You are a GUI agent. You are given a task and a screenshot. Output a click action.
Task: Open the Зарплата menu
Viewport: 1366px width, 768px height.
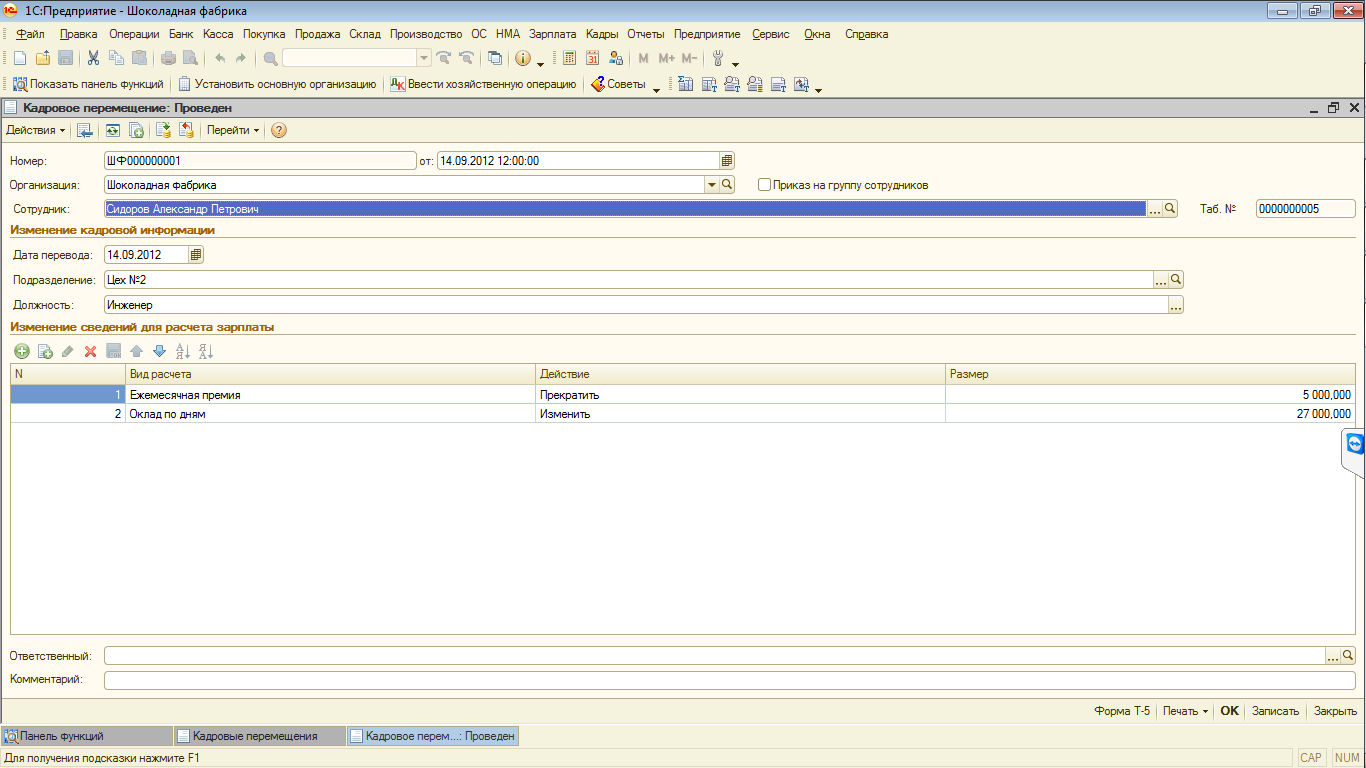pyautogui.click(x=553, y=34)
